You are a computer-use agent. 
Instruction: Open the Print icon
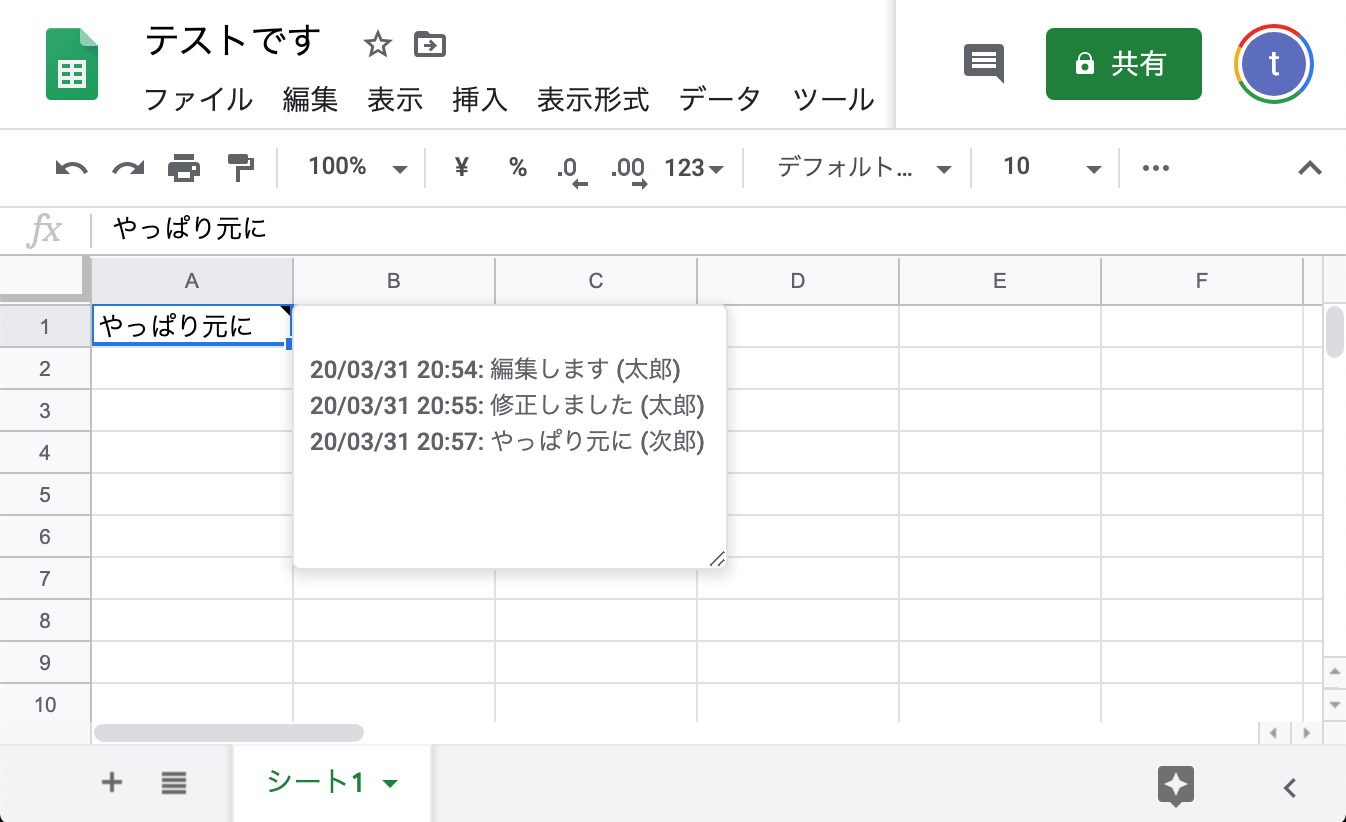184,167
